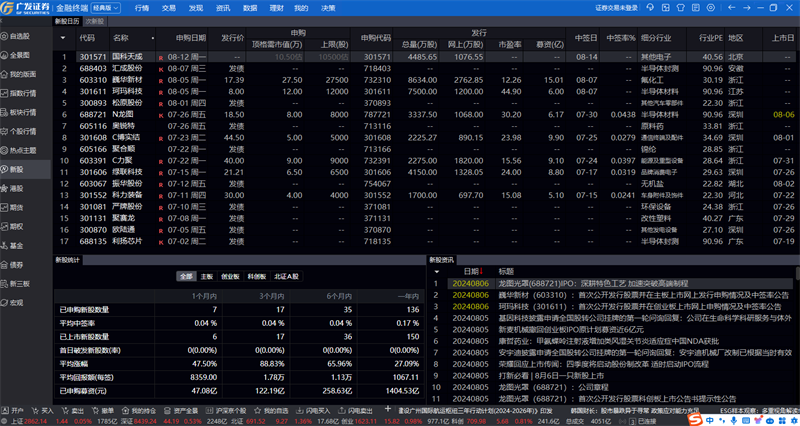Image resolution: width=800 pixels, height=426 pixels.
Task: Click the layout panel icon in title bar
Action: coord(696,8)
